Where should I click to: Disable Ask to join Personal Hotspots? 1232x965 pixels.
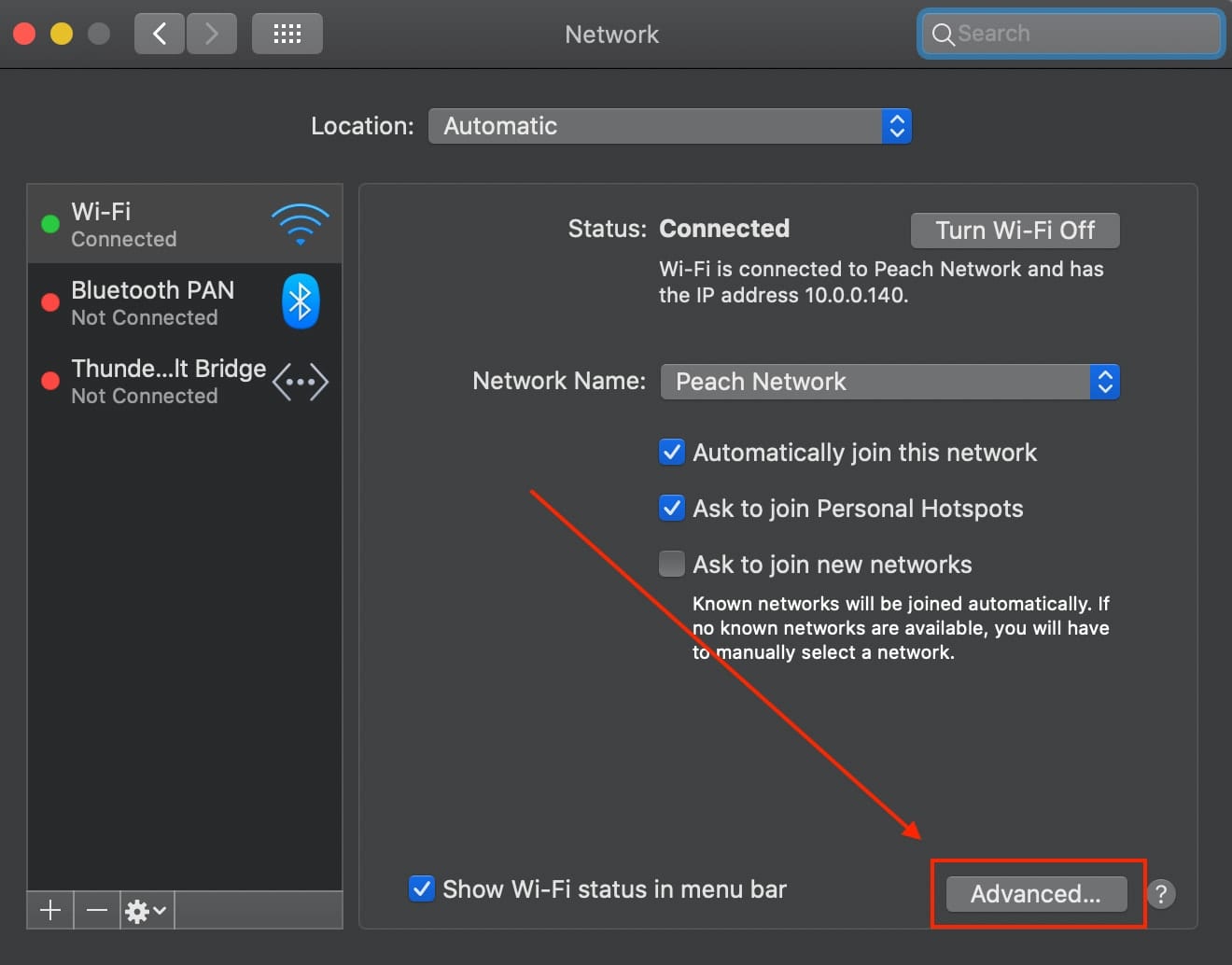point(672,509)
